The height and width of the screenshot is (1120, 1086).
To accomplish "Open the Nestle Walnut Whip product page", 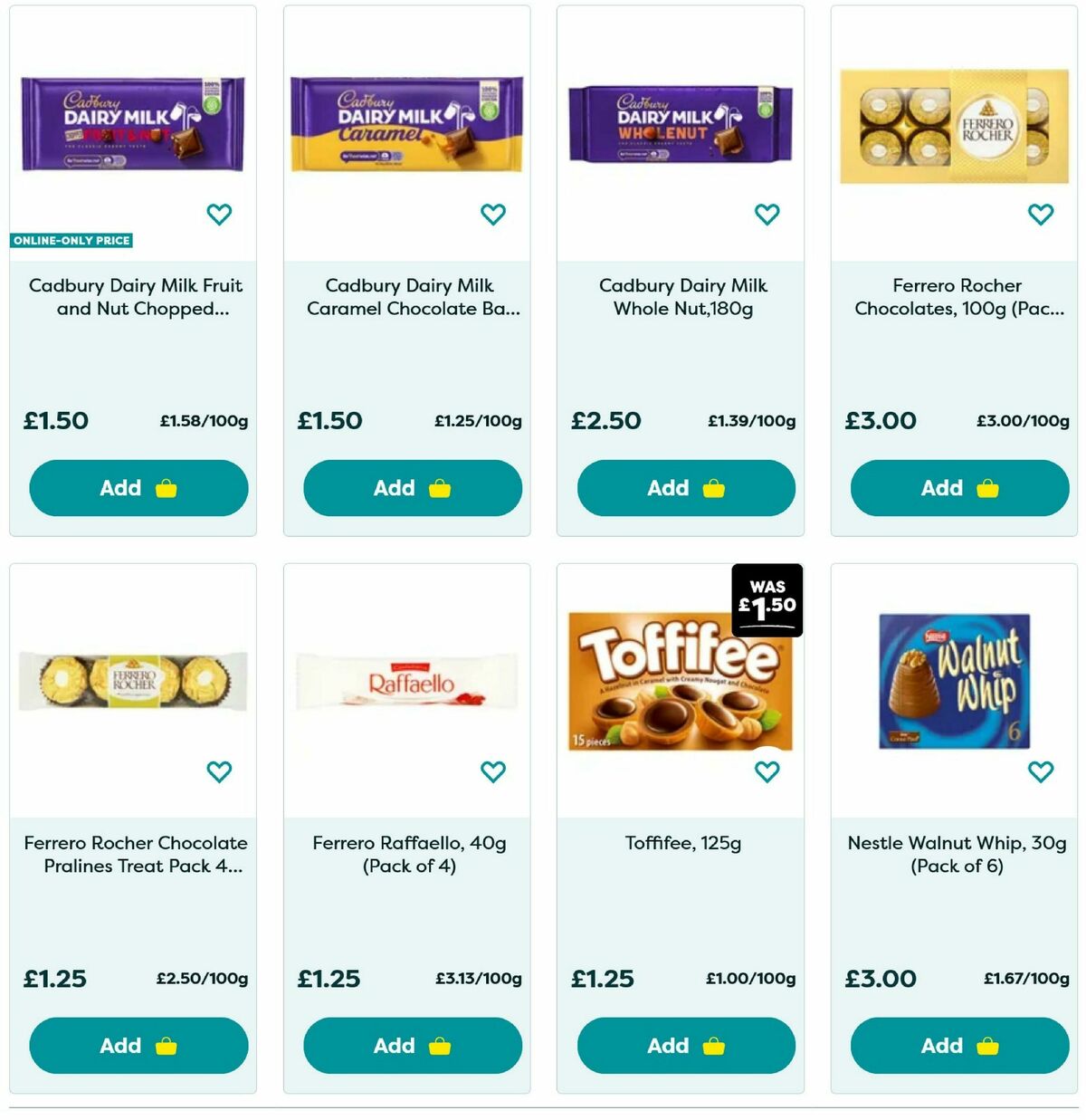I will click(957, 854).
